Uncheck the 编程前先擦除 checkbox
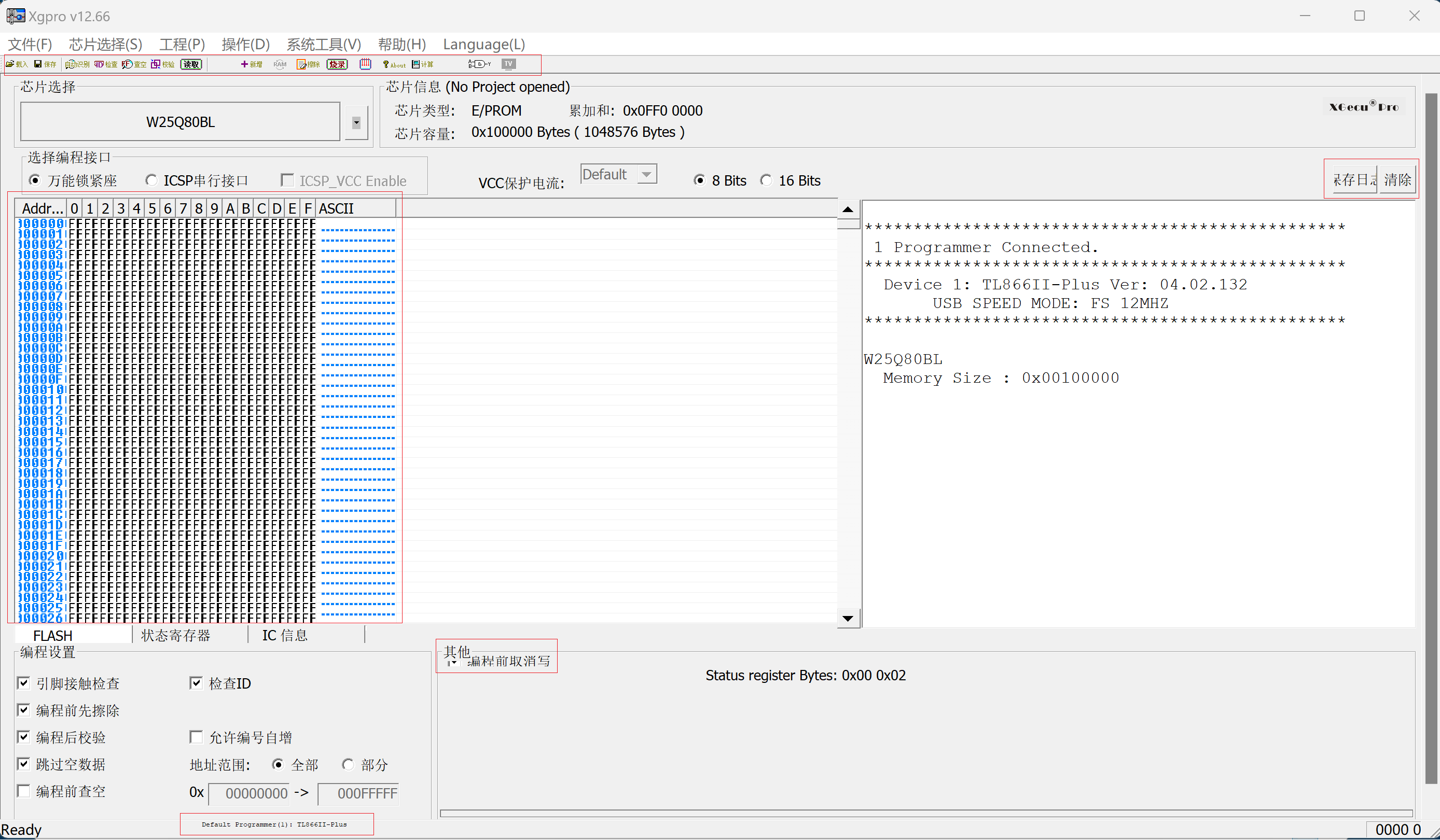Image resolution: width=1440 pixels, height=840 pixels. (x=23, y=710)
